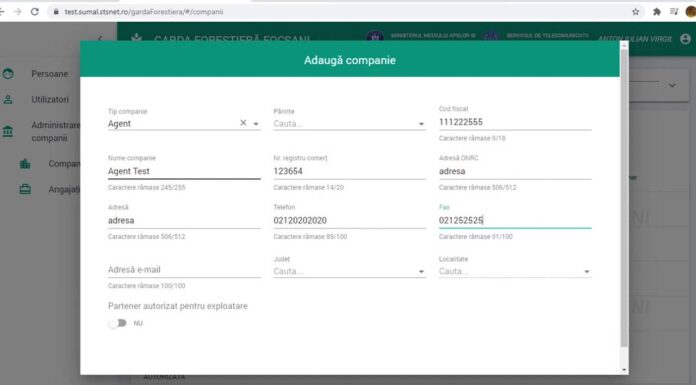Screen dimensions: 696x385
Task: Click the Persoane sidebar face icon
Action: pyautogui.click(x=8, y=74)
